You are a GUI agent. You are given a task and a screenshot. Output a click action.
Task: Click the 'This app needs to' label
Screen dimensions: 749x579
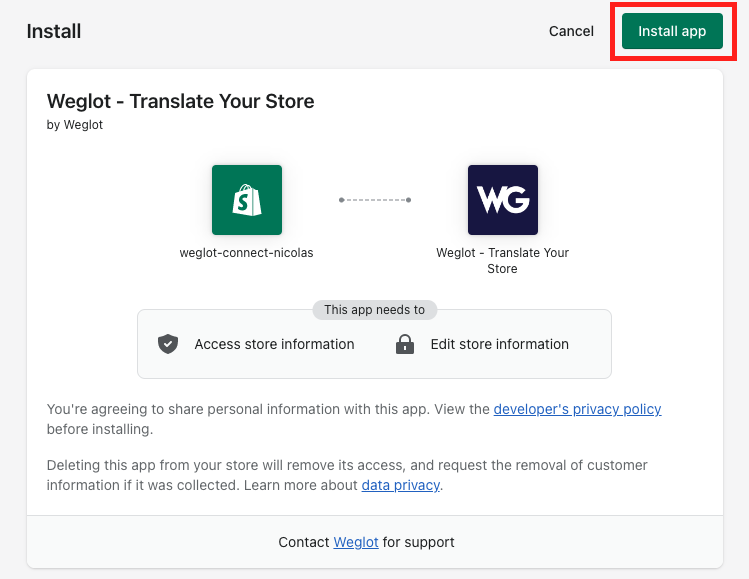(x=374, y=310)
